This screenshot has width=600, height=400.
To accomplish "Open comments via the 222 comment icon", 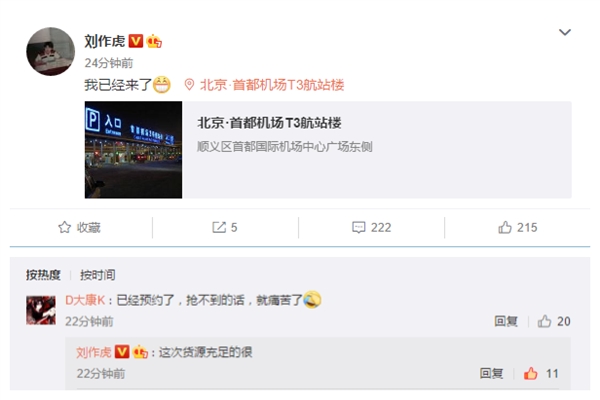I will [x=359, y=227].
